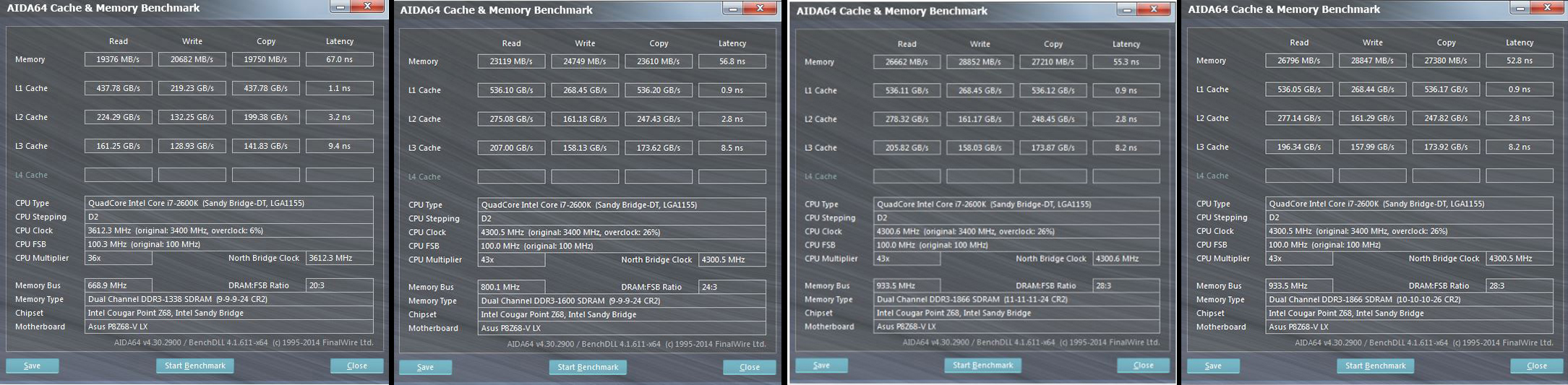Click the 275.08 GB/s L2 read field
Viewport: 1568px width, 385px height.
[x=511, y=119]
